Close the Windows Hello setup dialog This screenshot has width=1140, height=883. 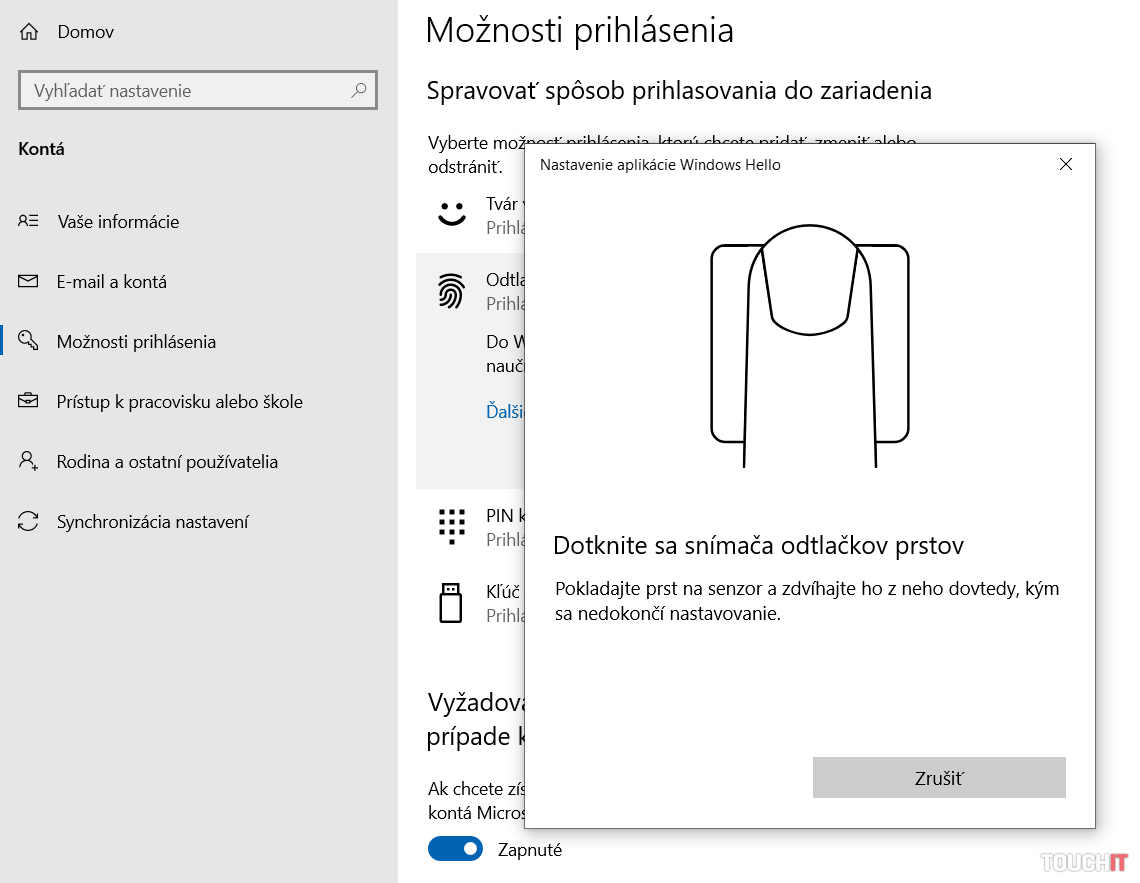click(1066, 164)
